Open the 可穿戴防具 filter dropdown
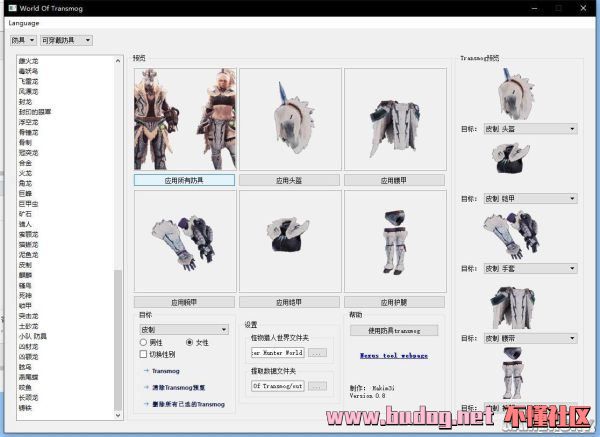 point(66,40)
